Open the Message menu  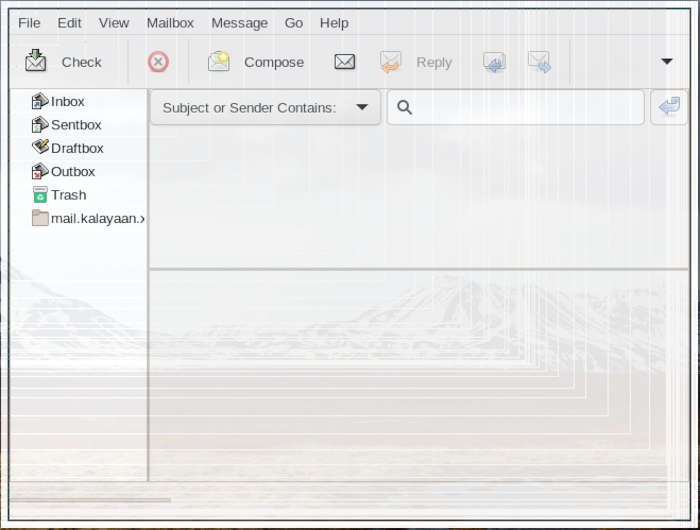coord(239,23)
